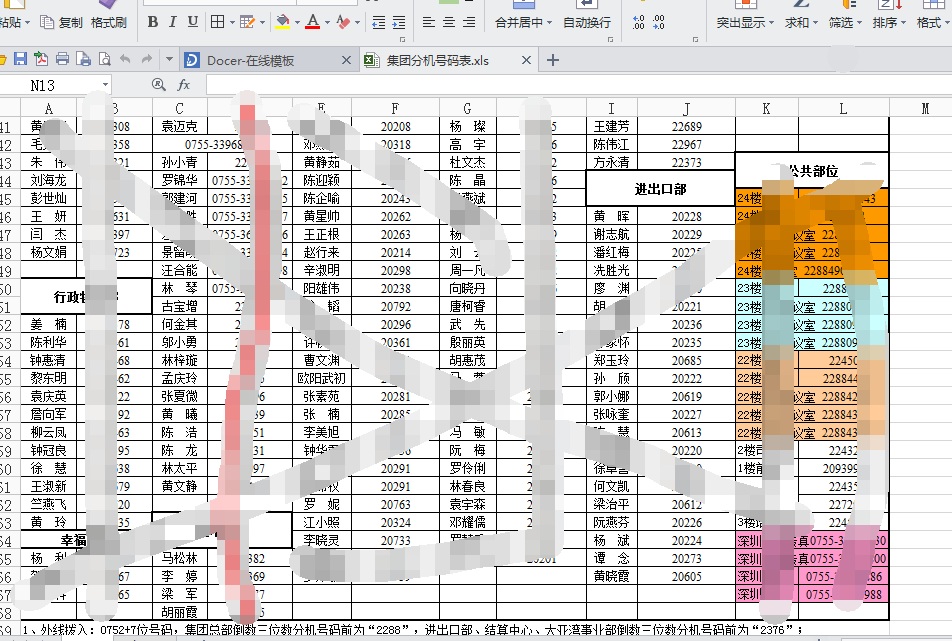Image resolution: width=952 pixels, height=641 pixels.
Task: Select column F header
Action: tap(395, 108)
